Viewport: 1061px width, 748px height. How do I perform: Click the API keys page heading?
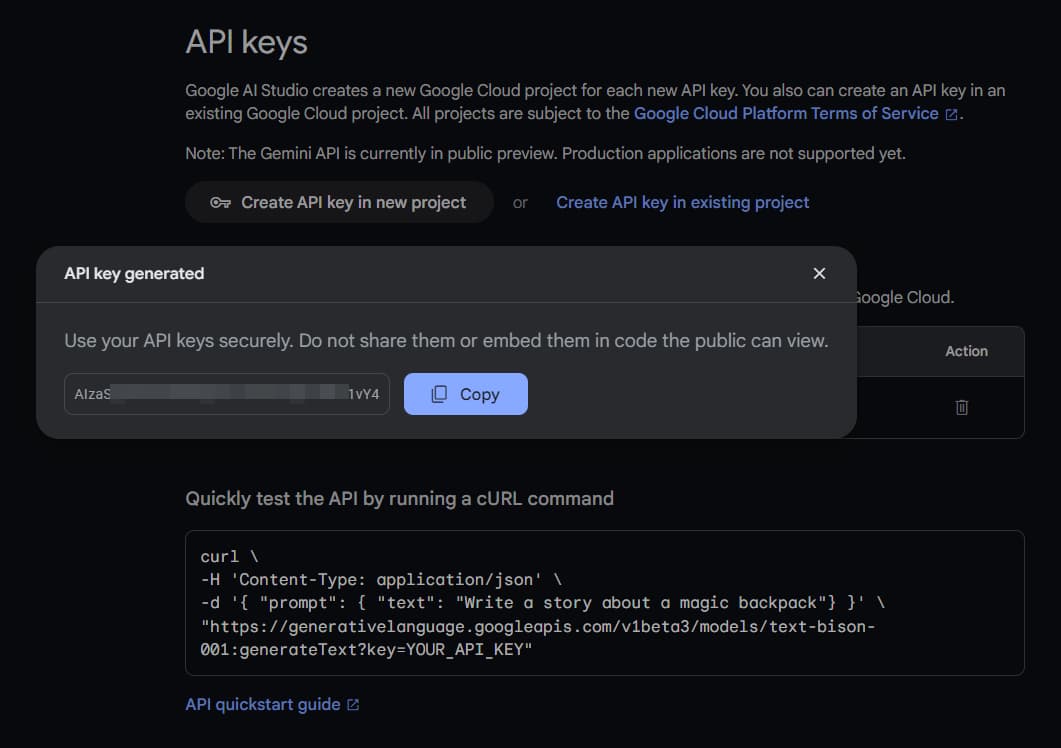[245, 41]
